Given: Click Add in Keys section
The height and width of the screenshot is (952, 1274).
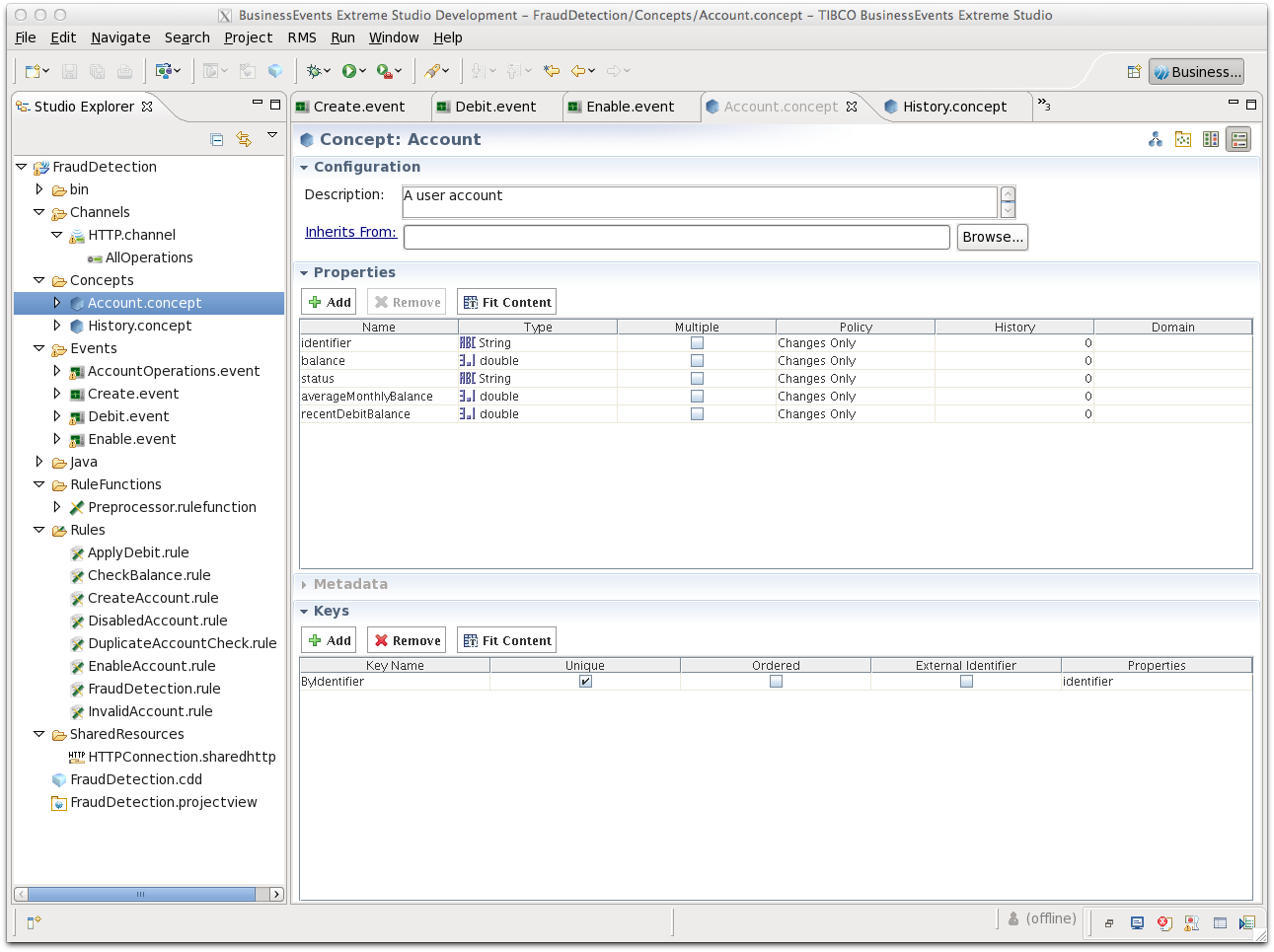Looking at the screenshot, I should click(331, 640).
